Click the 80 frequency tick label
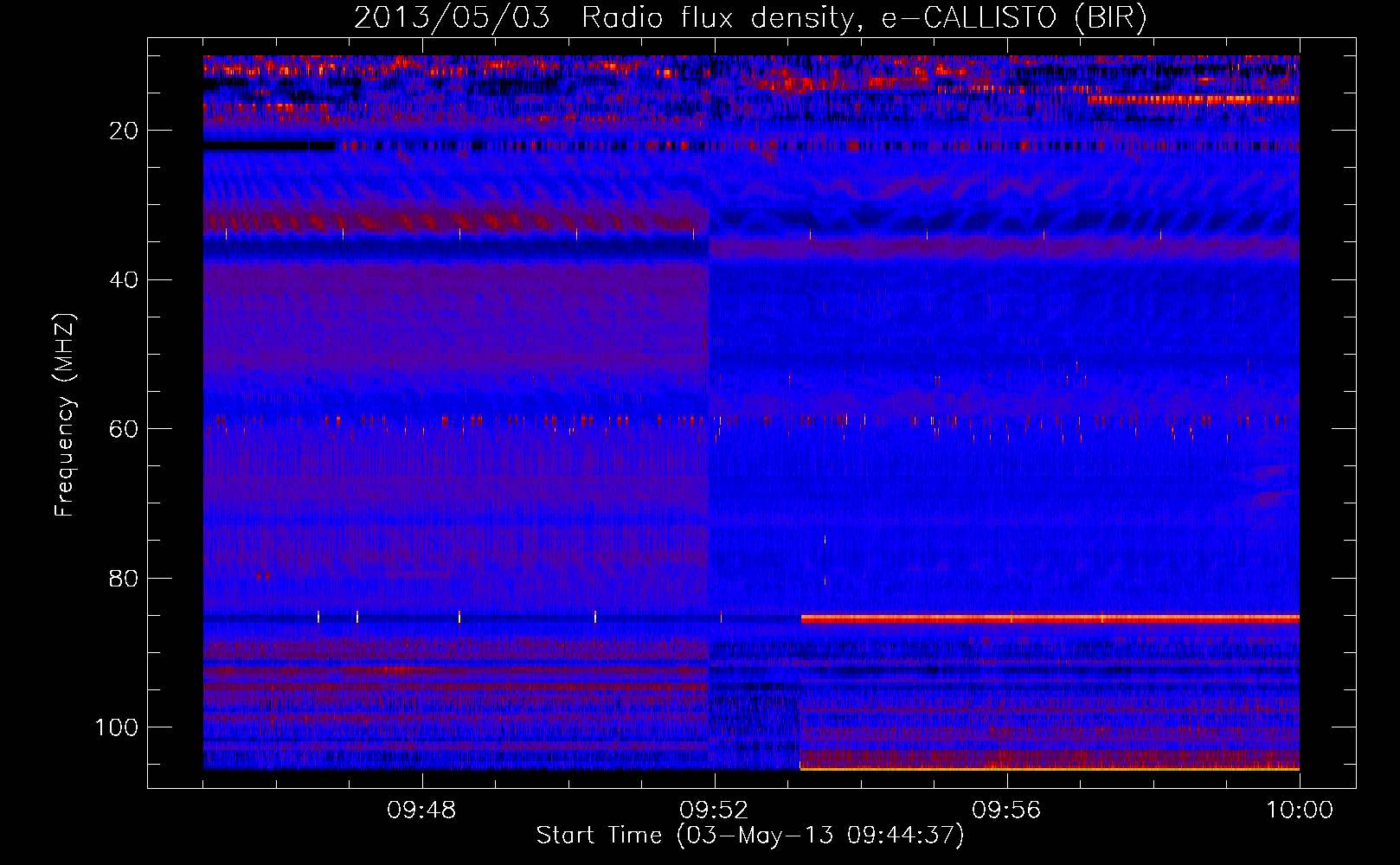This screenshot has width=1400, height=865. [125, 578]
